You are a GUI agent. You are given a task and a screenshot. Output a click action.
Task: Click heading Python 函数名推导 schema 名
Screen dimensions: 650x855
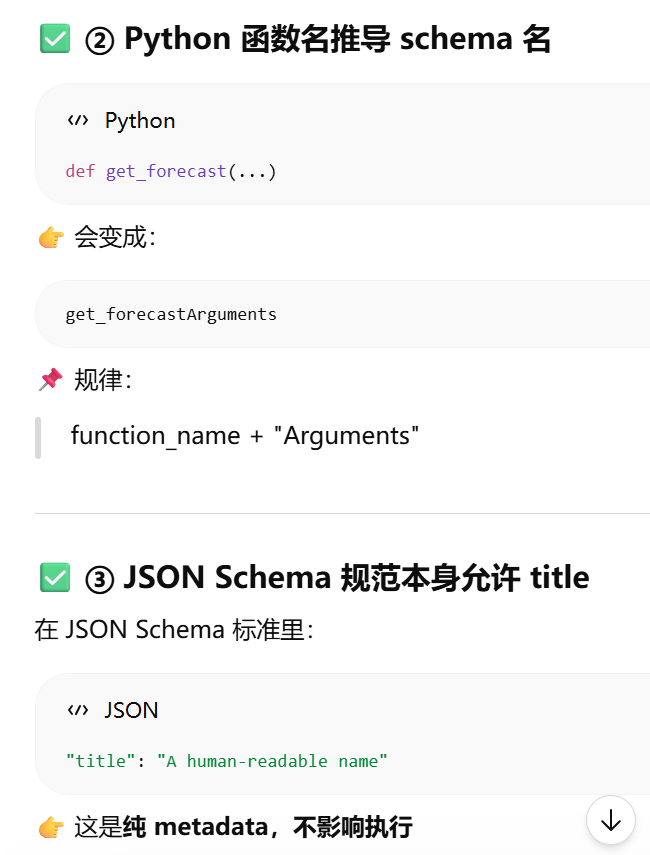[x=338, y=39]
